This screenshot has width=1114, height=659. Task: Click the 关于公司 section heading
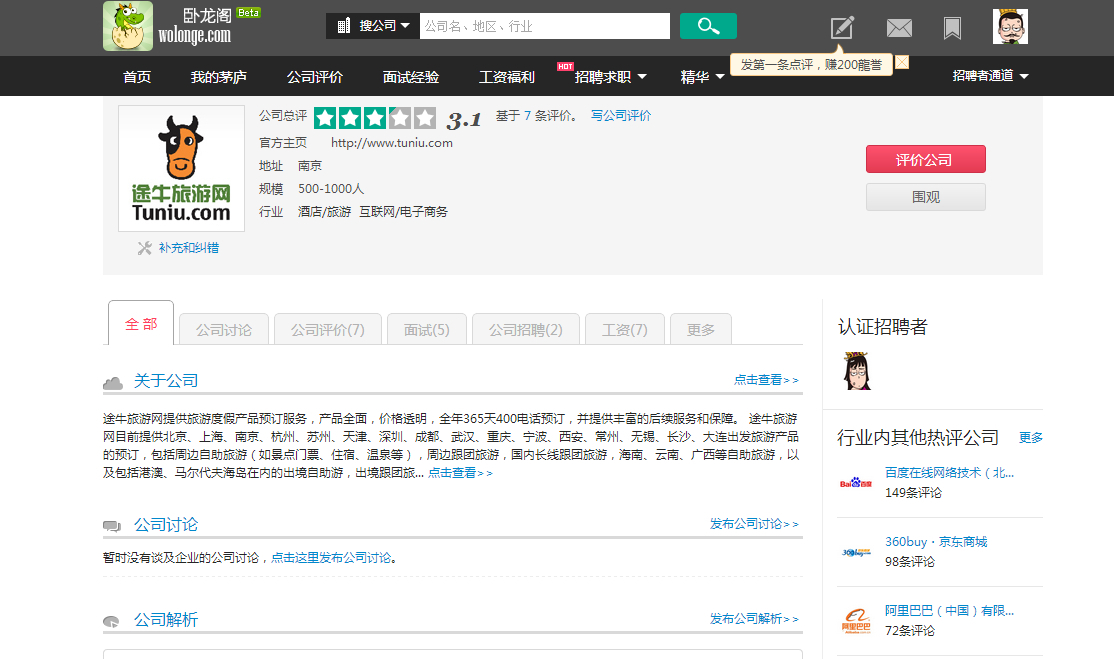[166, 381]
